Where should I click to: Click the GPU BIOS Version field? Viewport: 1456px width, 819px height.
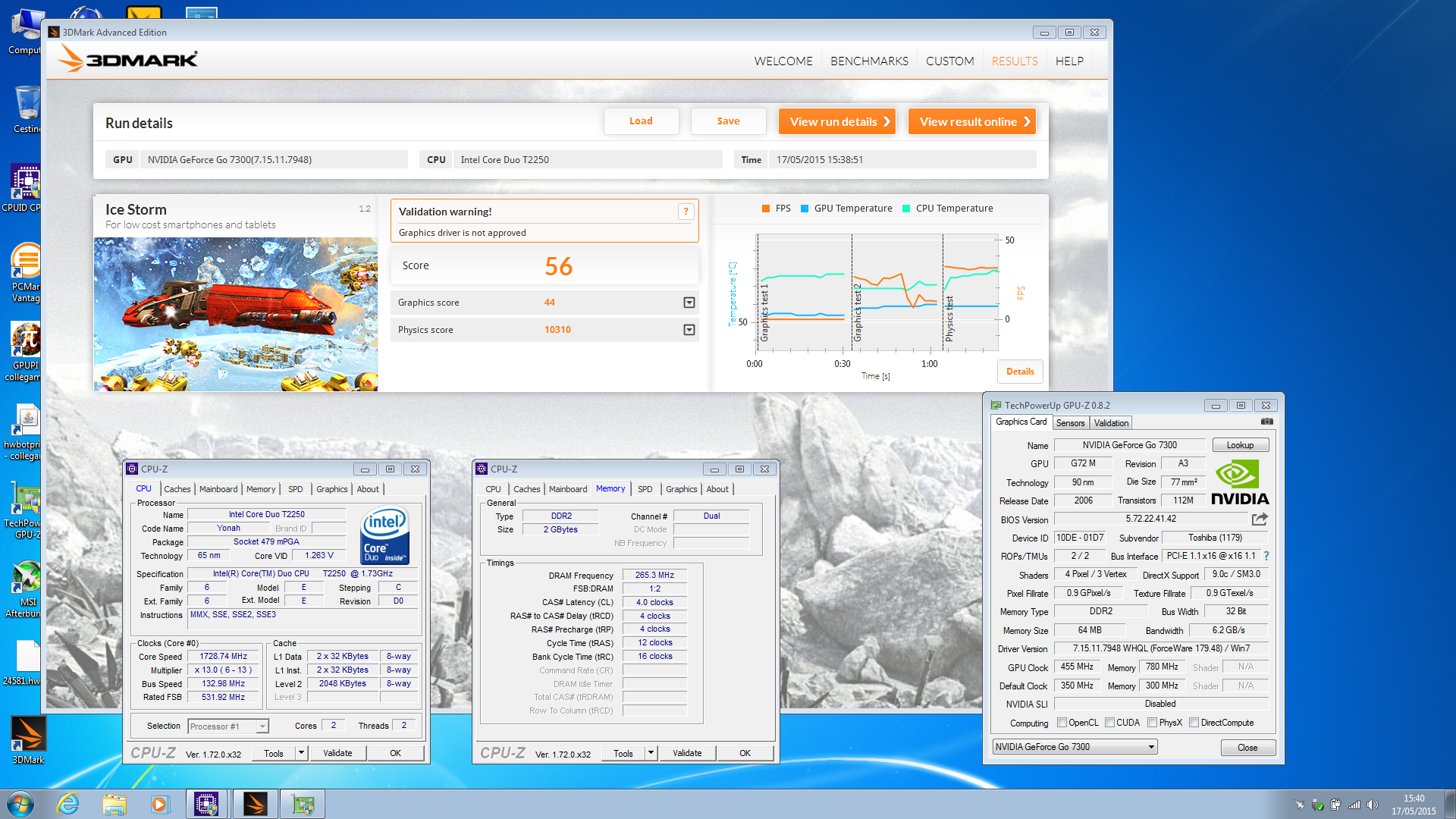click(1150, 519)
